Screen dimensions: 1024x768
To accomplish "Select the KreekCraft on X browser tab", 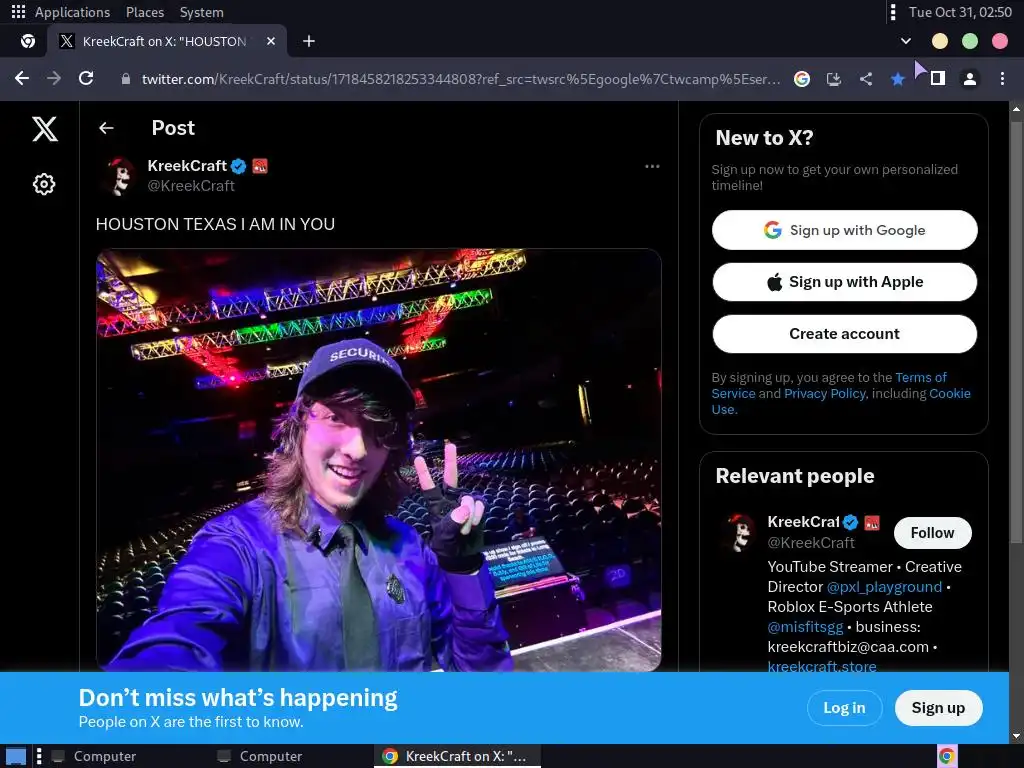I will click(x=167, y=41).
